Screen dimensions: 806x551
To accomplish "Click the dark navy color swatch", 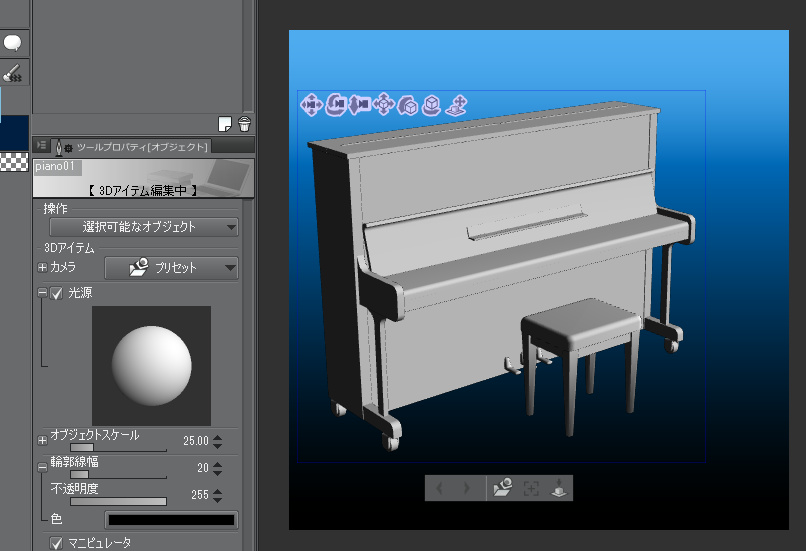I will click(x=14, y=133).
